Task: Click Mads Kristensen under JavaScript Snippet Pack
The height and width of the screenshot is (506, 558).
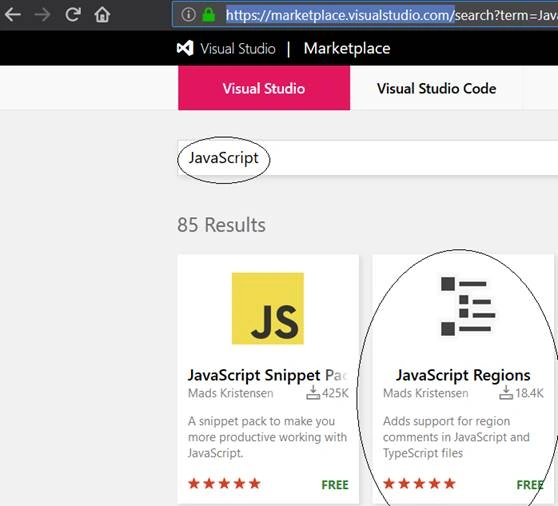Action: 231,393
